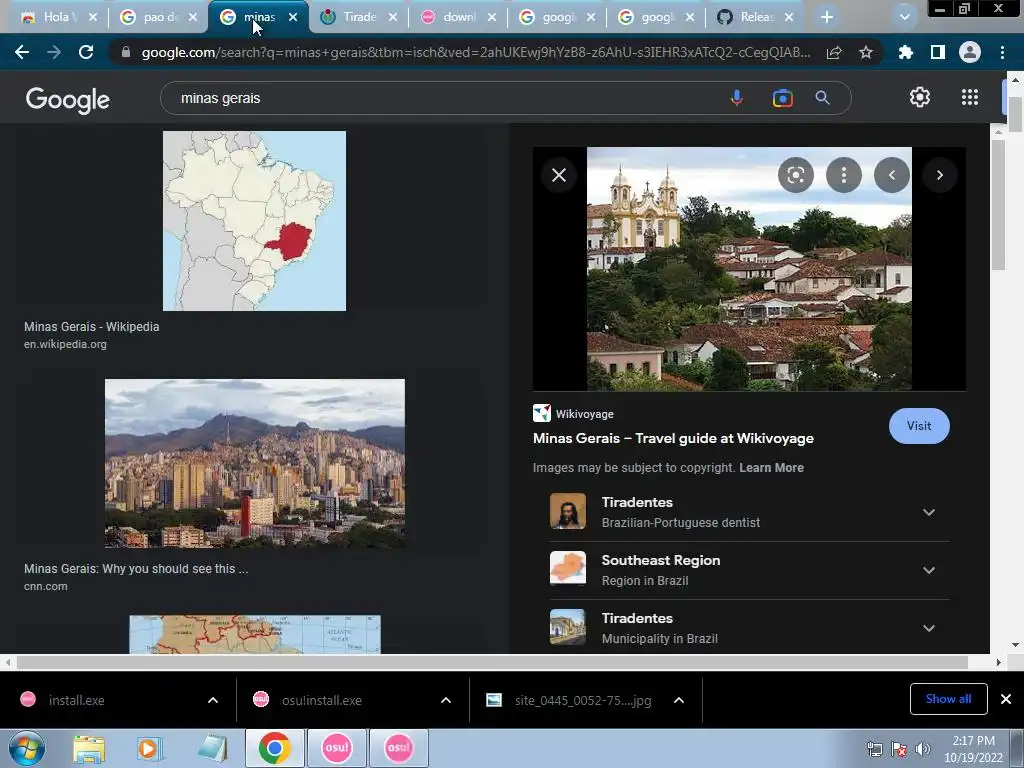This screenshot has height=768, width=1024.
Task: Open the Southeast Region map thumbnail
Action: pos(568,569)
